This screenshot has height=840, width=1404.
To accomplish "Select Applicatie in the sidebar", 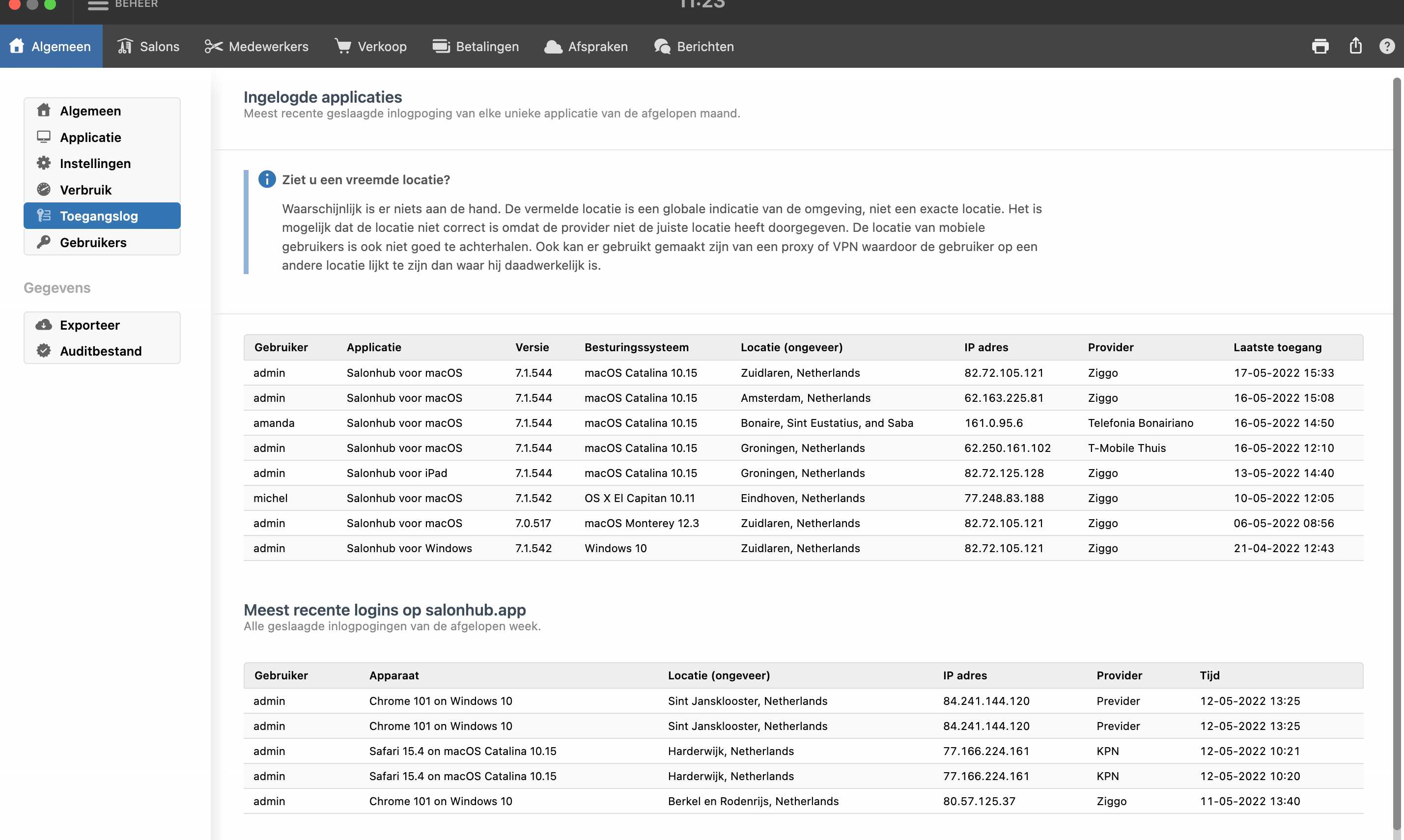I will (90, 138).
